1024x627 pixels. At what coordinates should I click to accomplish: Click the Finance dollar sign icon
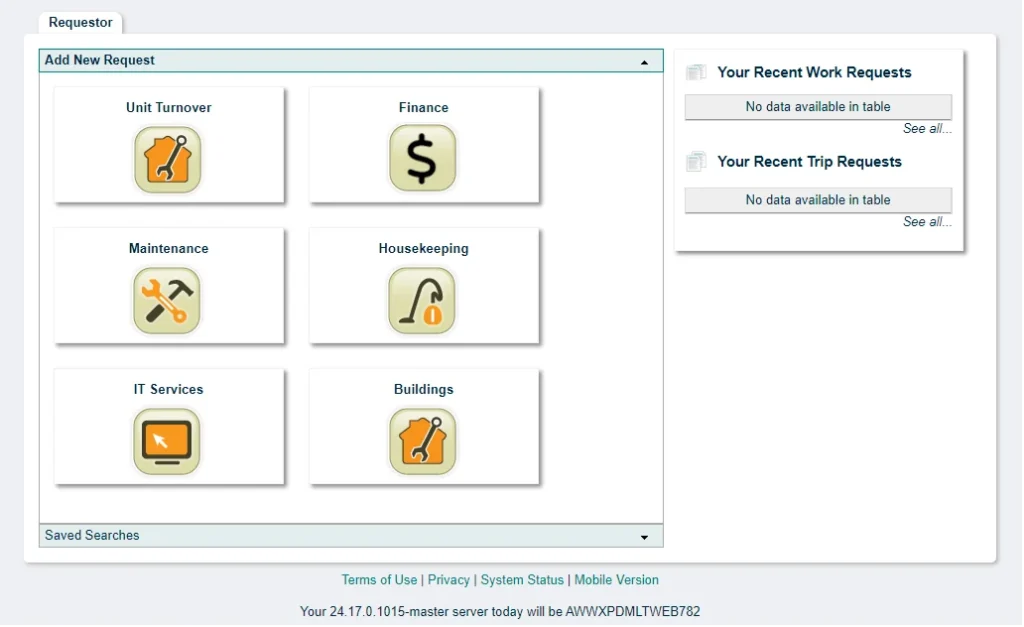pyautogui.click(x=422, y=159)
